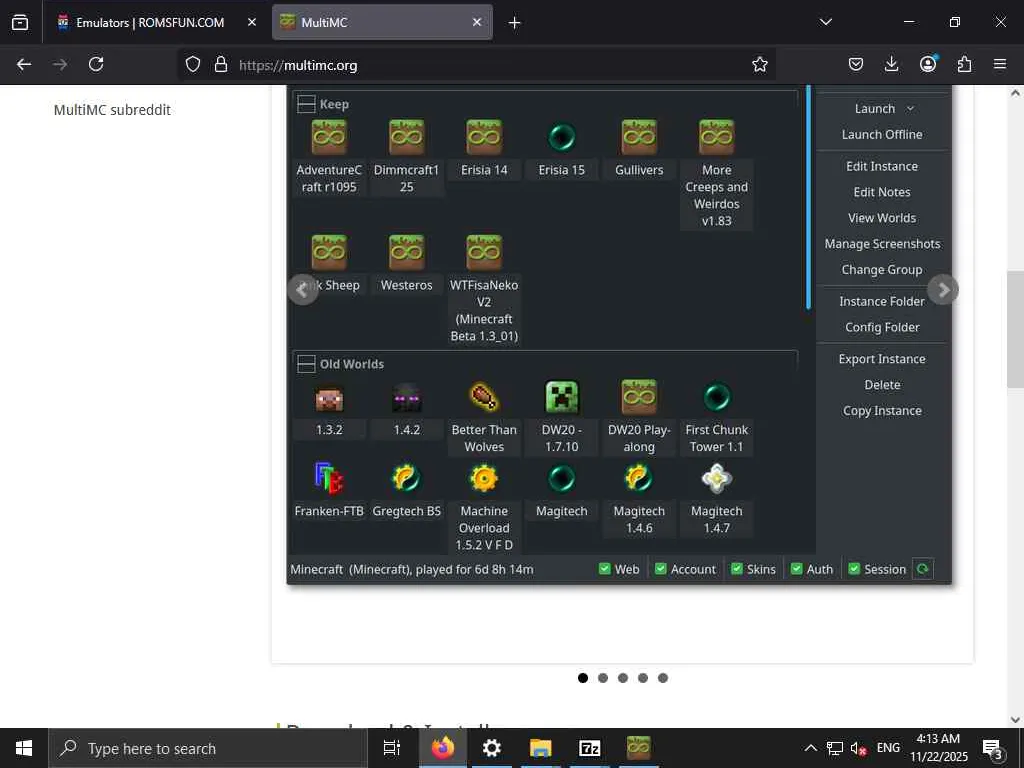The height and width of the screenshot is (768, 1024).
Task: Click the page vertical scrollbar thumb
Action: coord(1015,329)
